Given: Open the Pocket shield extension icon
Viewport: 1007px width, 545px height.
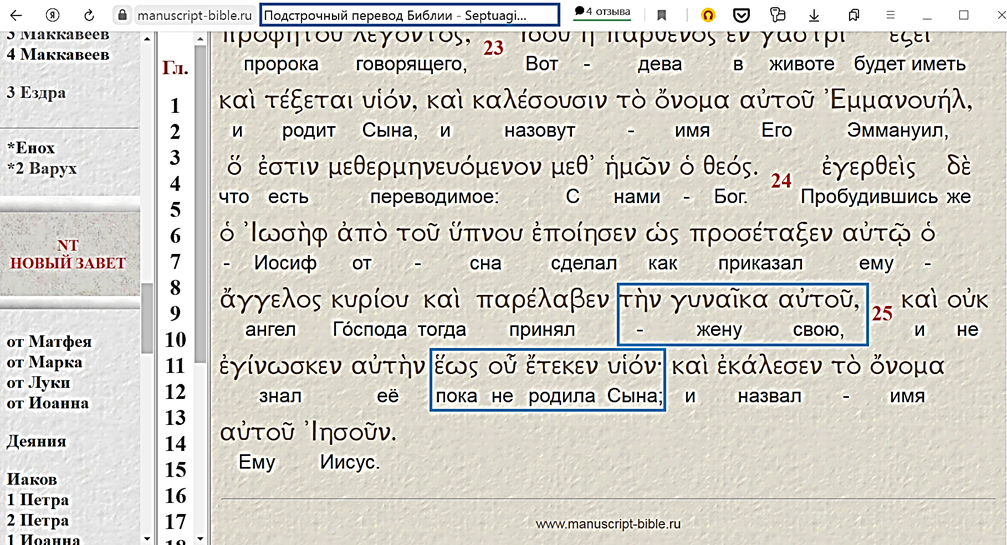Looking at the screenshot, I should (741, 15).
